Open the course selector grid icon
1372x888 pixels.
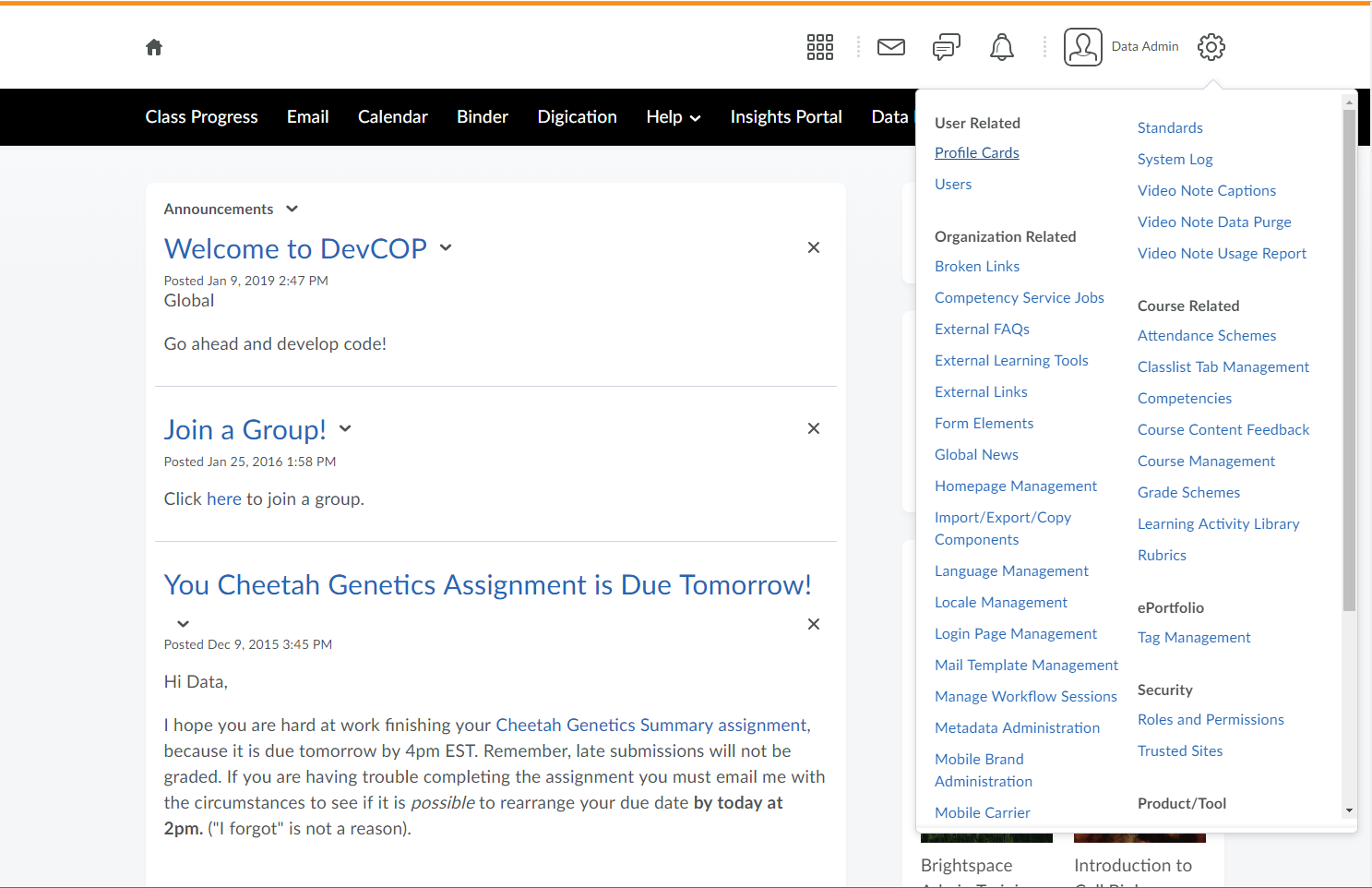tap(819, 47)
